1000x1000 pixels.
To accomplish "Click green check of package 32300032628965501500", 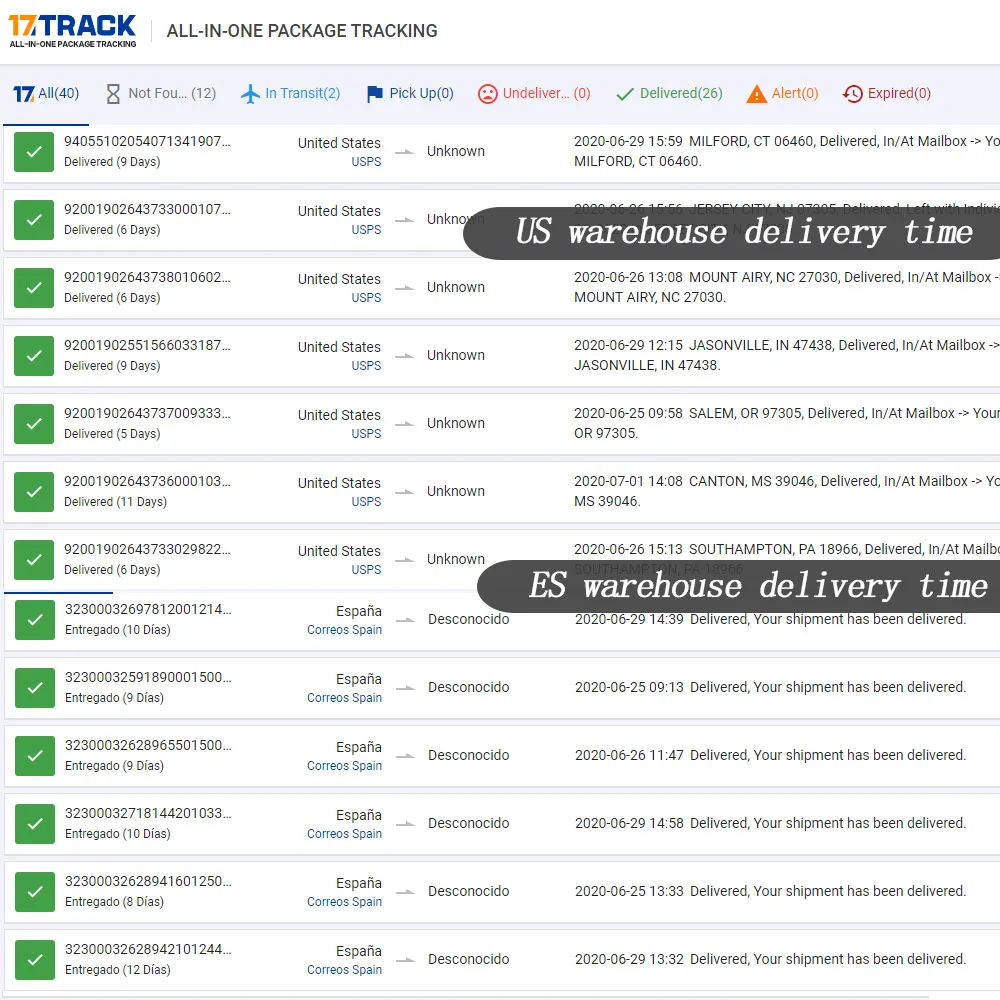I will pos(35,756).
